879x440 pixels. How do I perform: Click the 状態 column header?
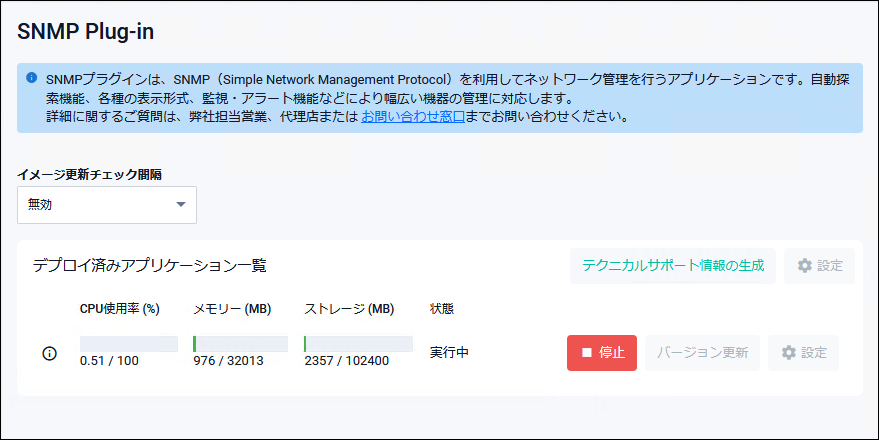tap(441, 309)
